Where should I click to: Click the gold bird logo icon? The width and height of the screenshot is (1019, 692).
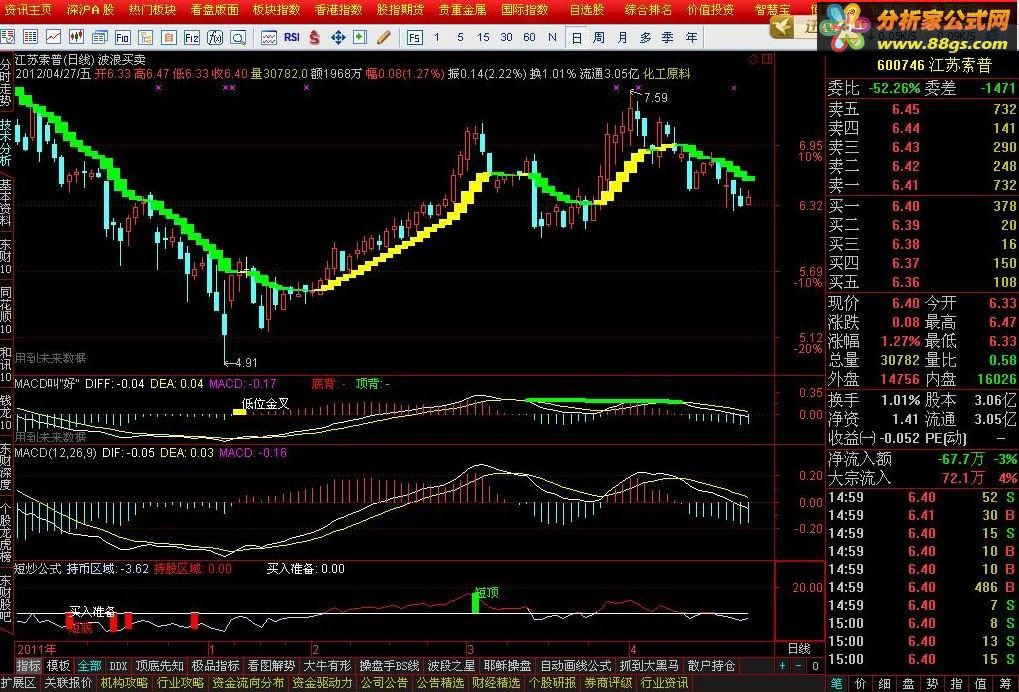[x=783, y=26]
